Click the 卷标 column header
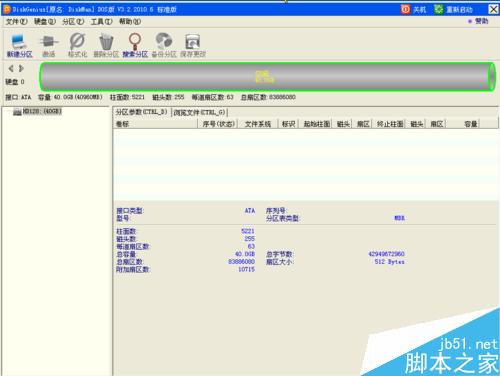The height and width of the screenshot is (376, 500). pos(156,124)
